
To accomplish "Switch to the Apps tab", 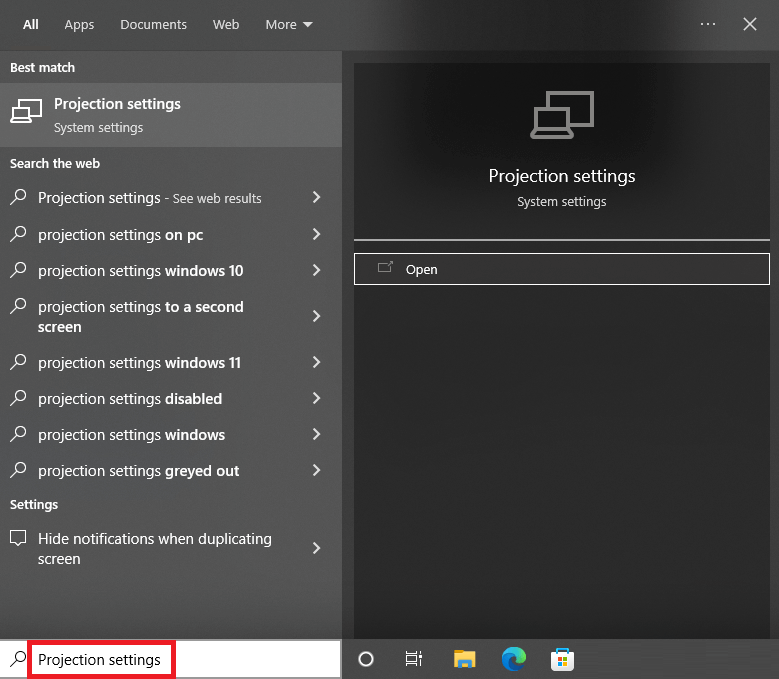I will point(79,24).
